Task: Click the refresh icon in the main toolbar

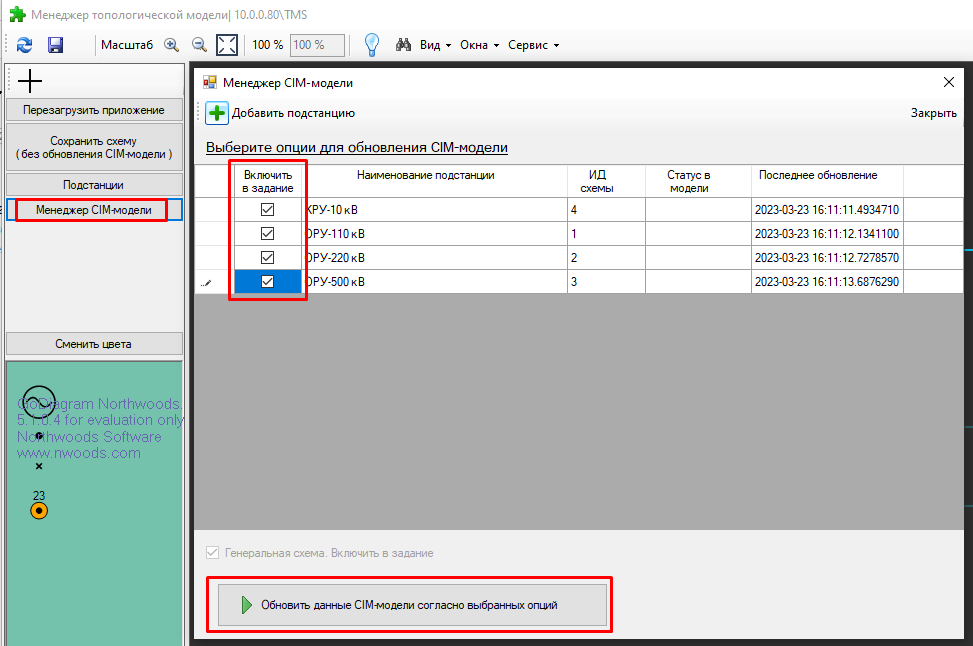Action: point(25,45)
